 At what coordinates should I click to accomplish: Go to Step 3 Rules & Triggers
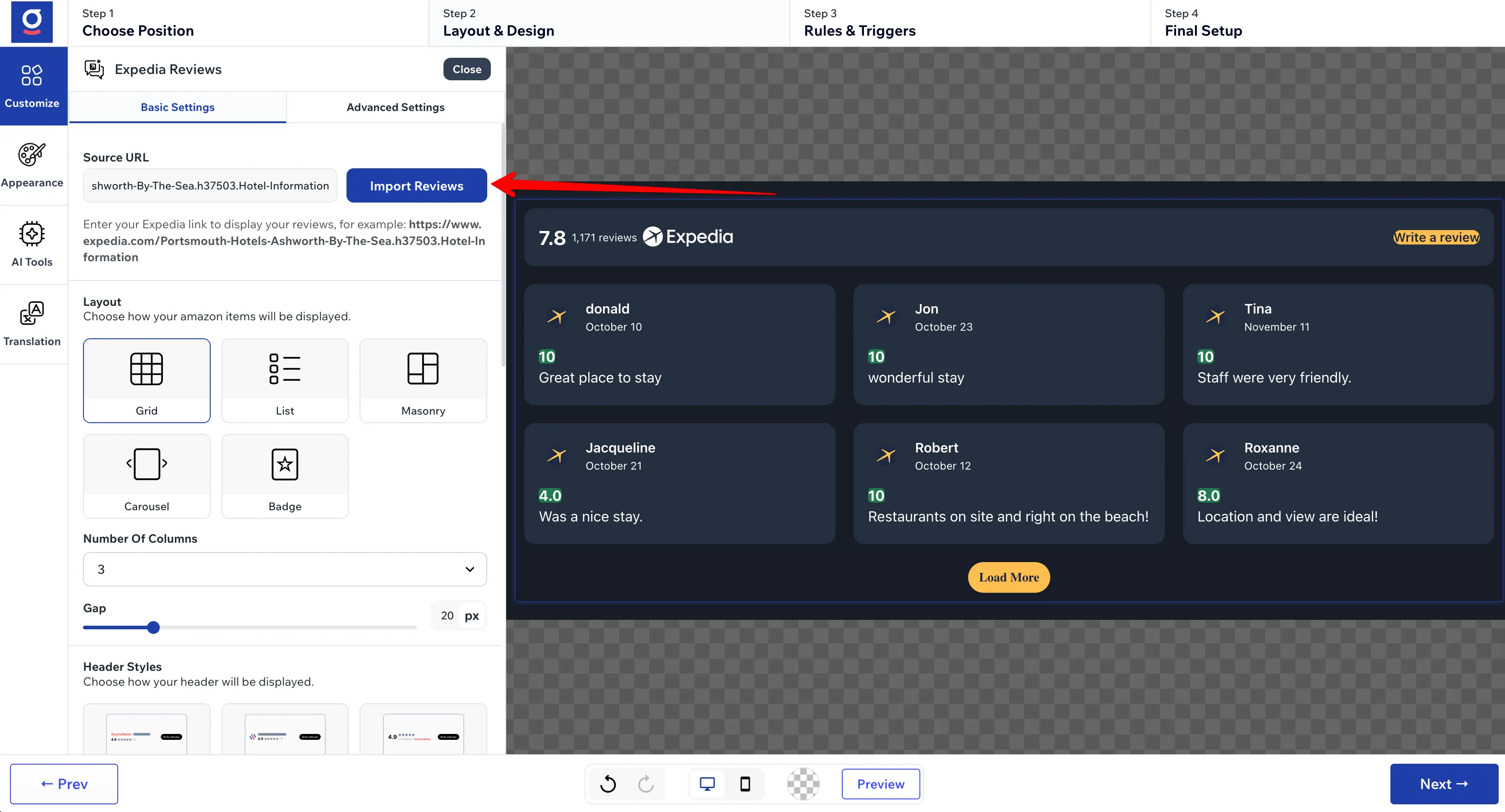970,23
